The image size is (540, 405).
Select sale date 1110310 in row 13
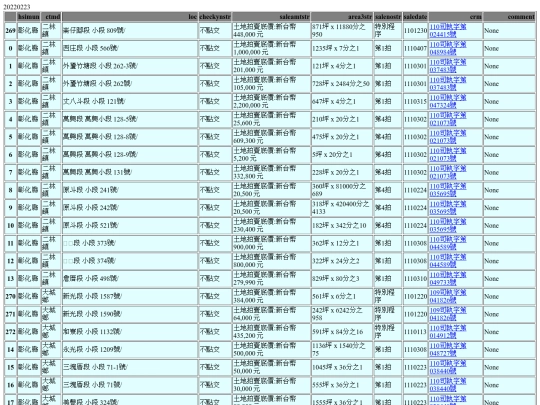point(415,279)
